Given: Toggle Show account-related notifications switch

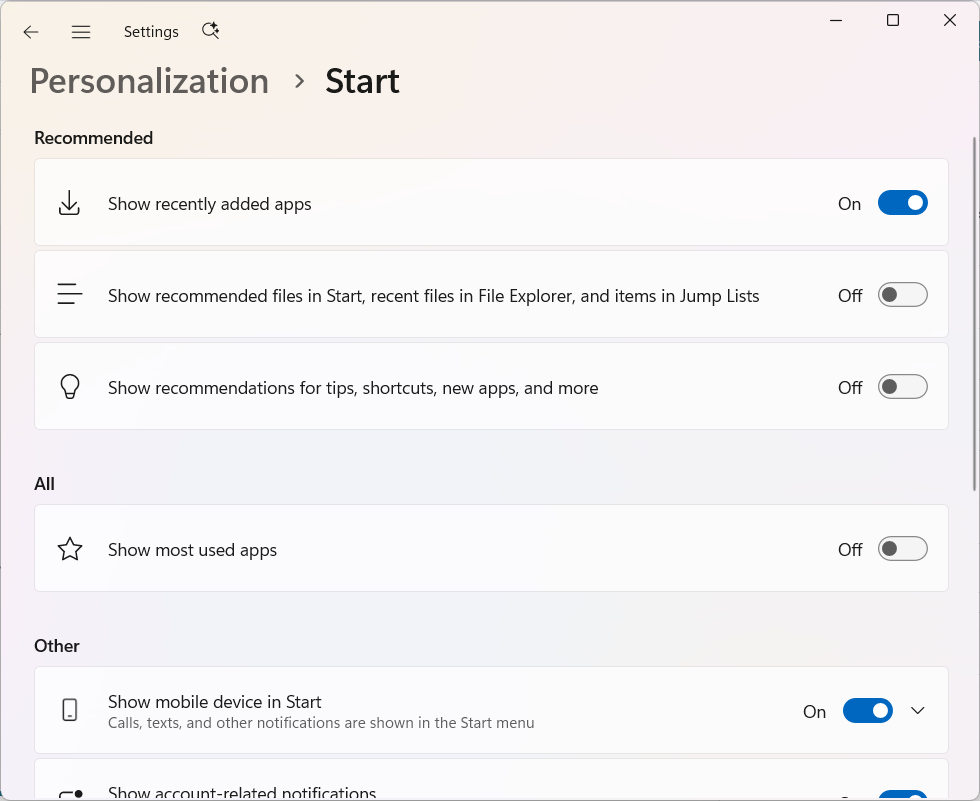Looking at the screenshot, I should pyautogui.click(x=902, y=795).
